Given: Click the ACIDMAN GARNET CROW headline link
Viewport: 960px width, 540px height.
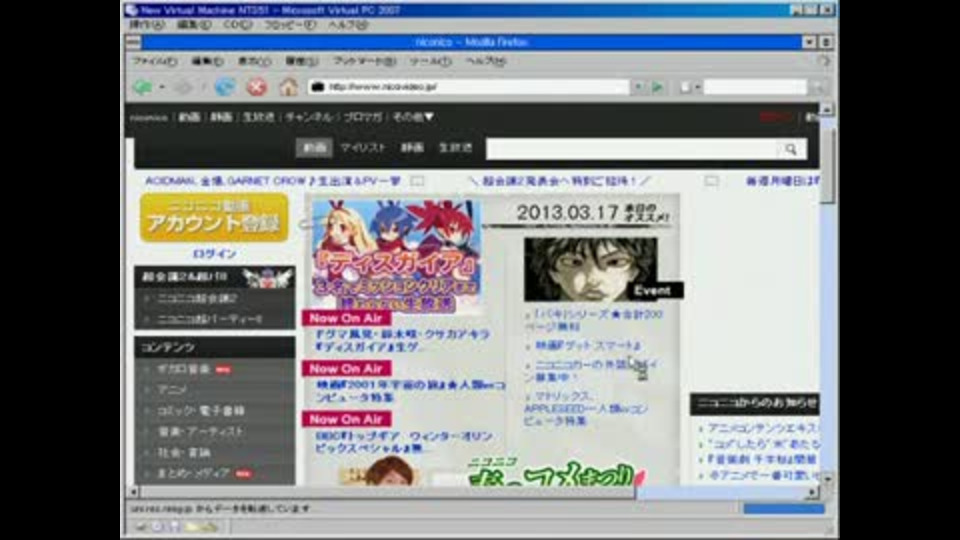Looking at the screenshot, I should pos(273,181).
